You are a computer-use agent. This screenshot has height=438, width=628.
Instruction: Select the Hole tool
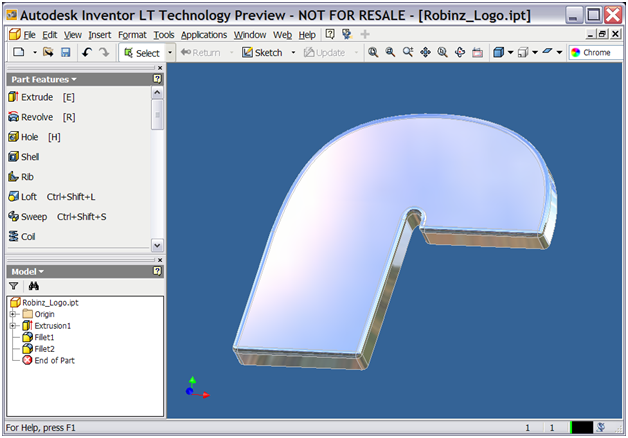34,137
